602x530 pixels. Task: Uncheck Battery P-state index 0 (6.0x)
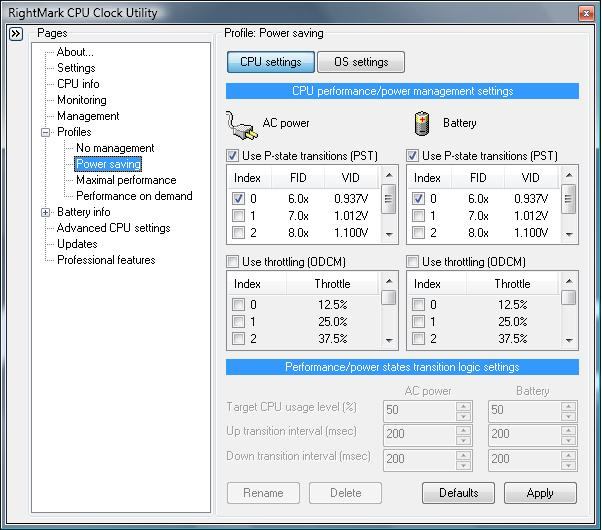point(418,199)
